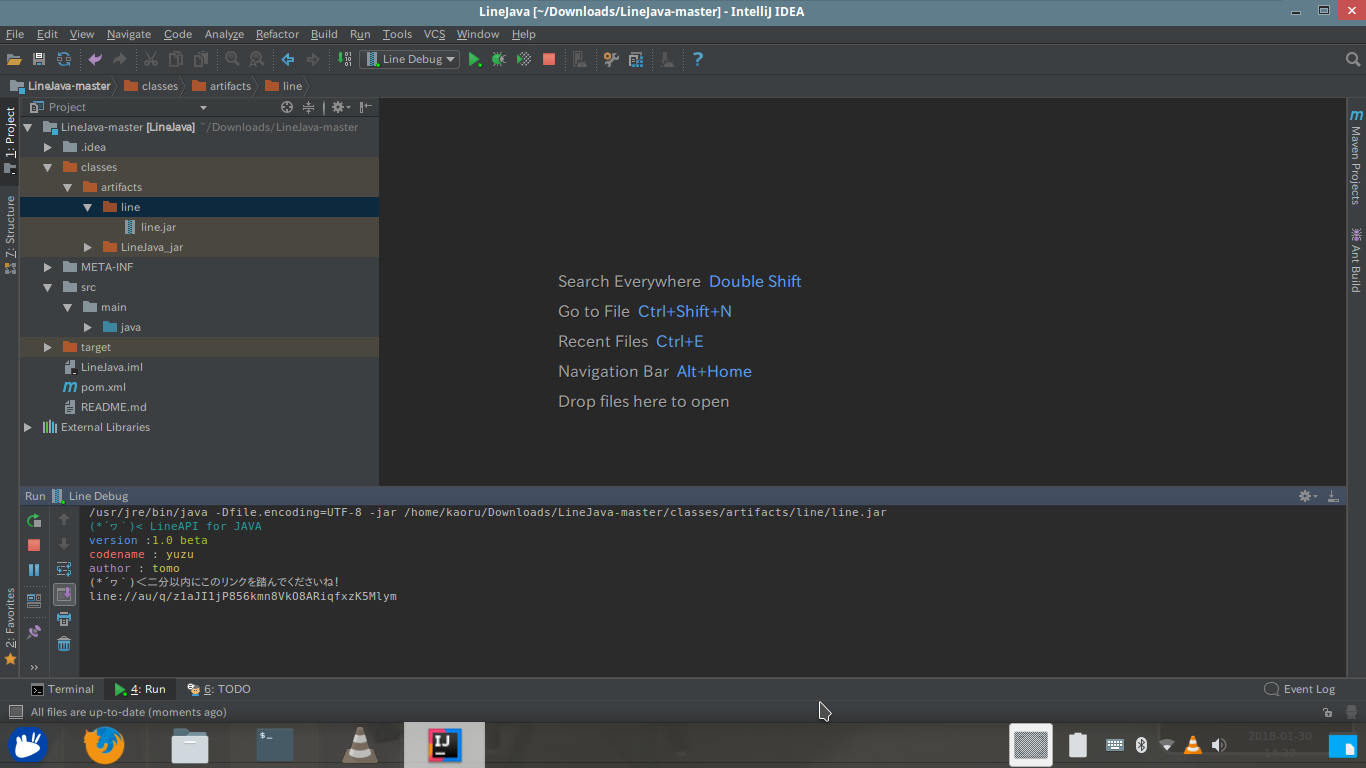Expand the .idea folder
This screenshot has height=768, width=1366.
[48, 147]
